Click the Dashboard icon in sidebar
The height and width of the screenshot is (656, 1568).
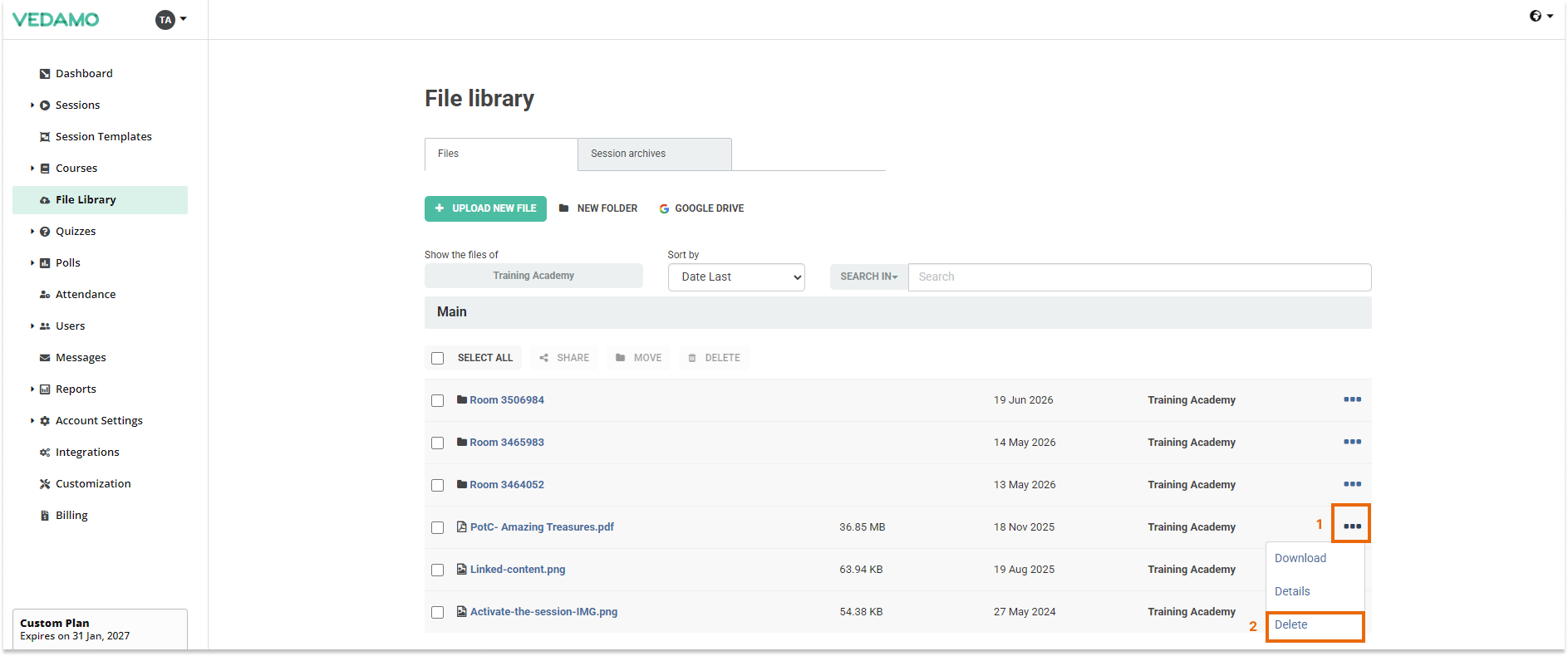click(x=45, y=74)
